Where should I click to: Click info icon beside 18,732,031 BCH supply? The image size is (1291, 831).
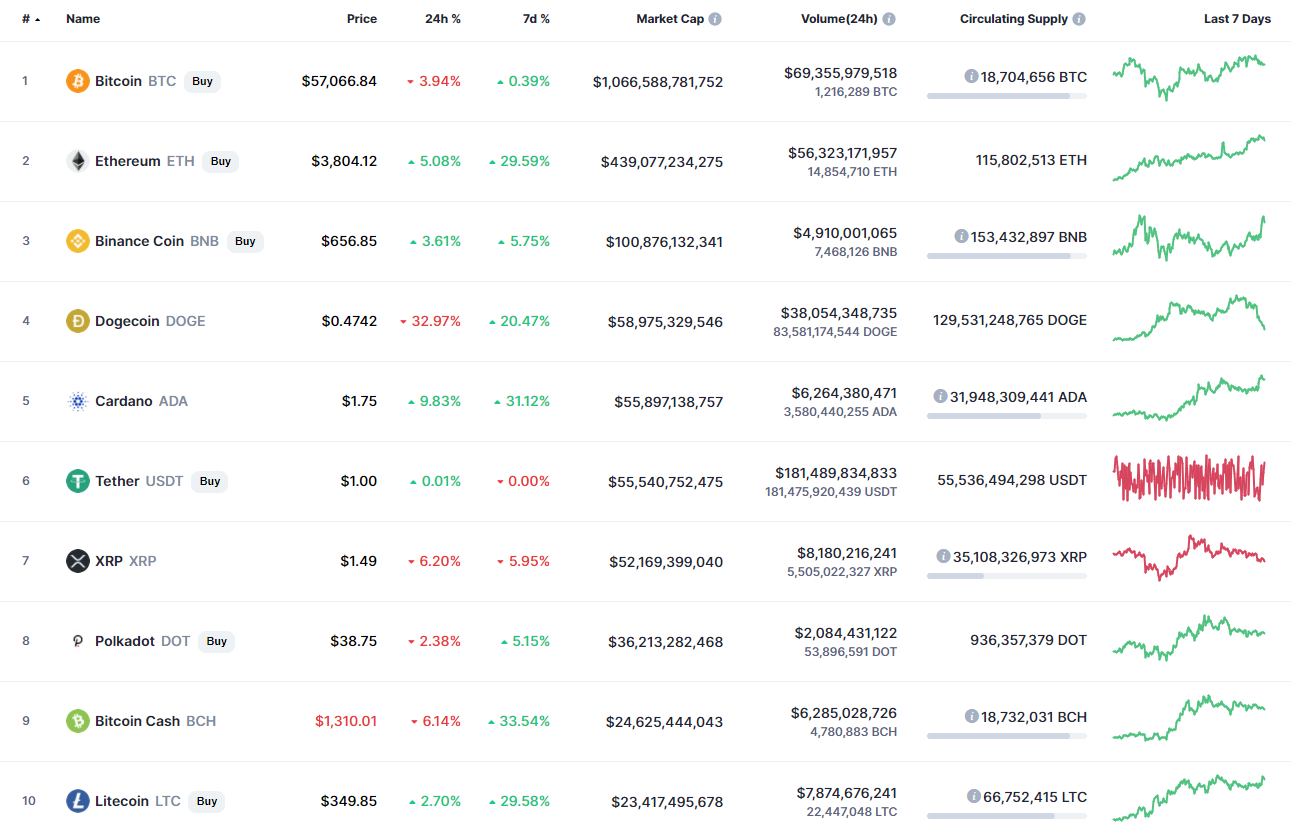(x=971, y=717)
